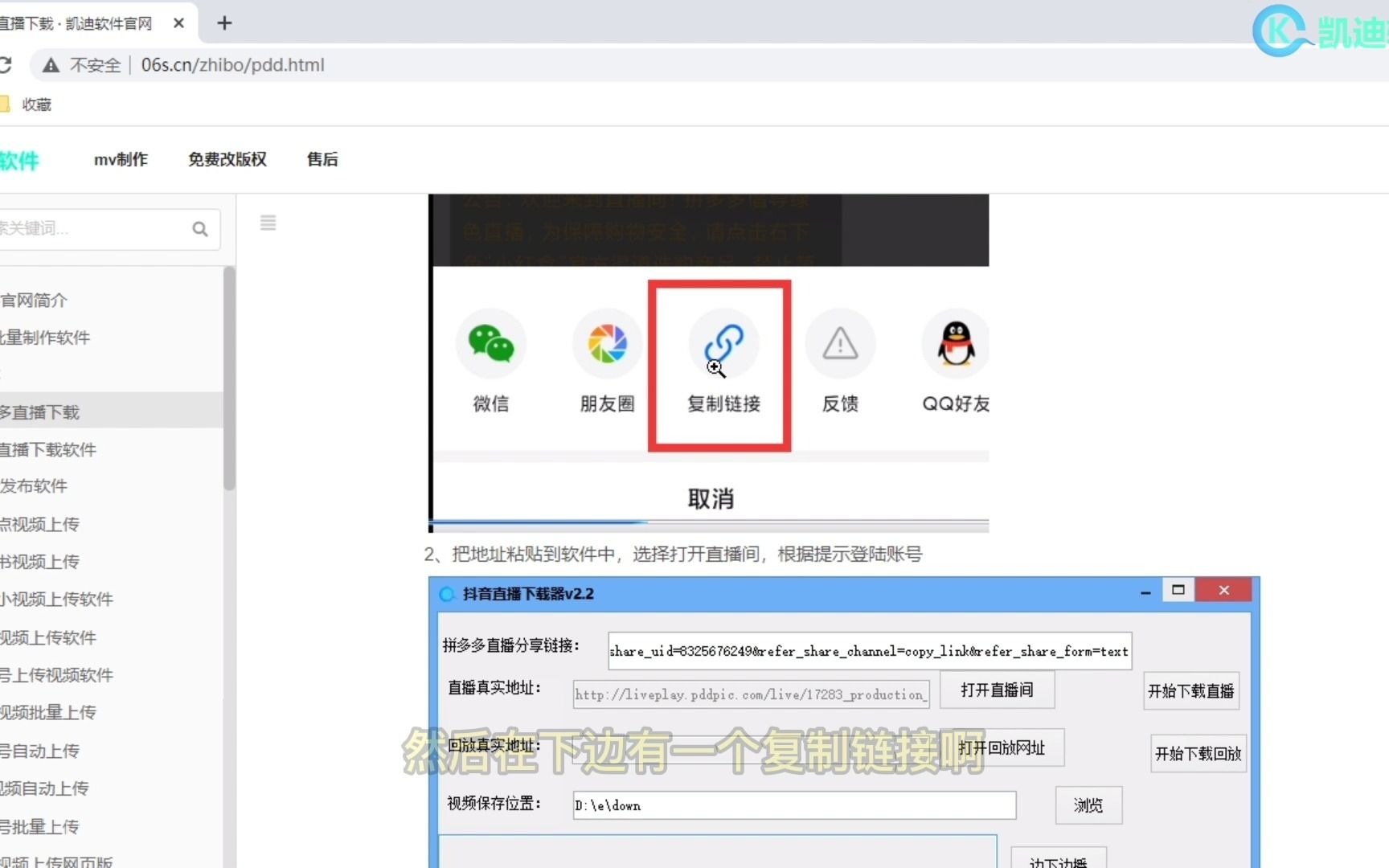The width and height of the screenshot is (1389, 868).
Task: Toggle the sidebar hamburger menu icon
Action: [268, 223]
